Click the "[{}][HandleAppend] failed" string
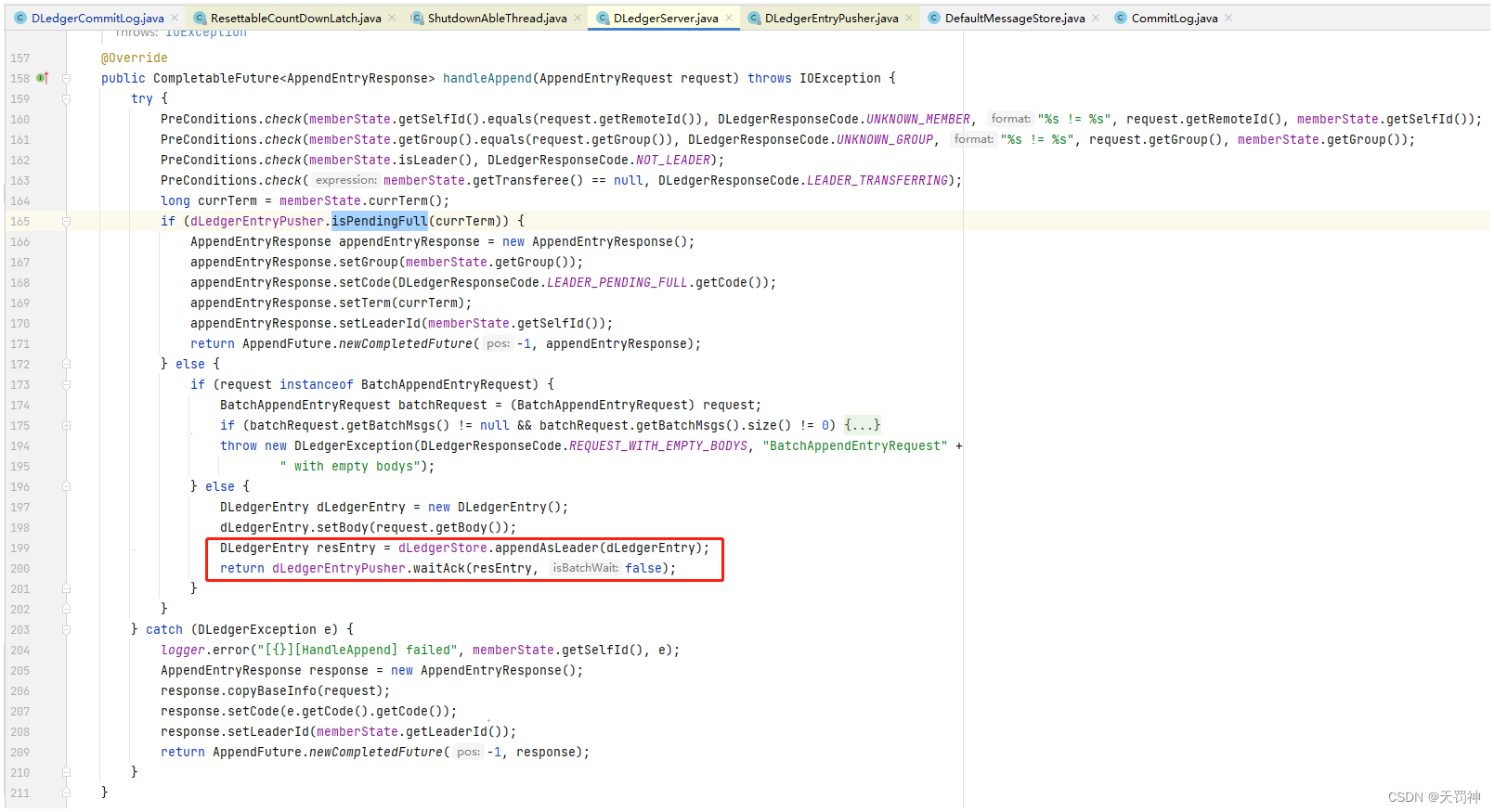This screenshot has width=1494, height=812. 357,650
